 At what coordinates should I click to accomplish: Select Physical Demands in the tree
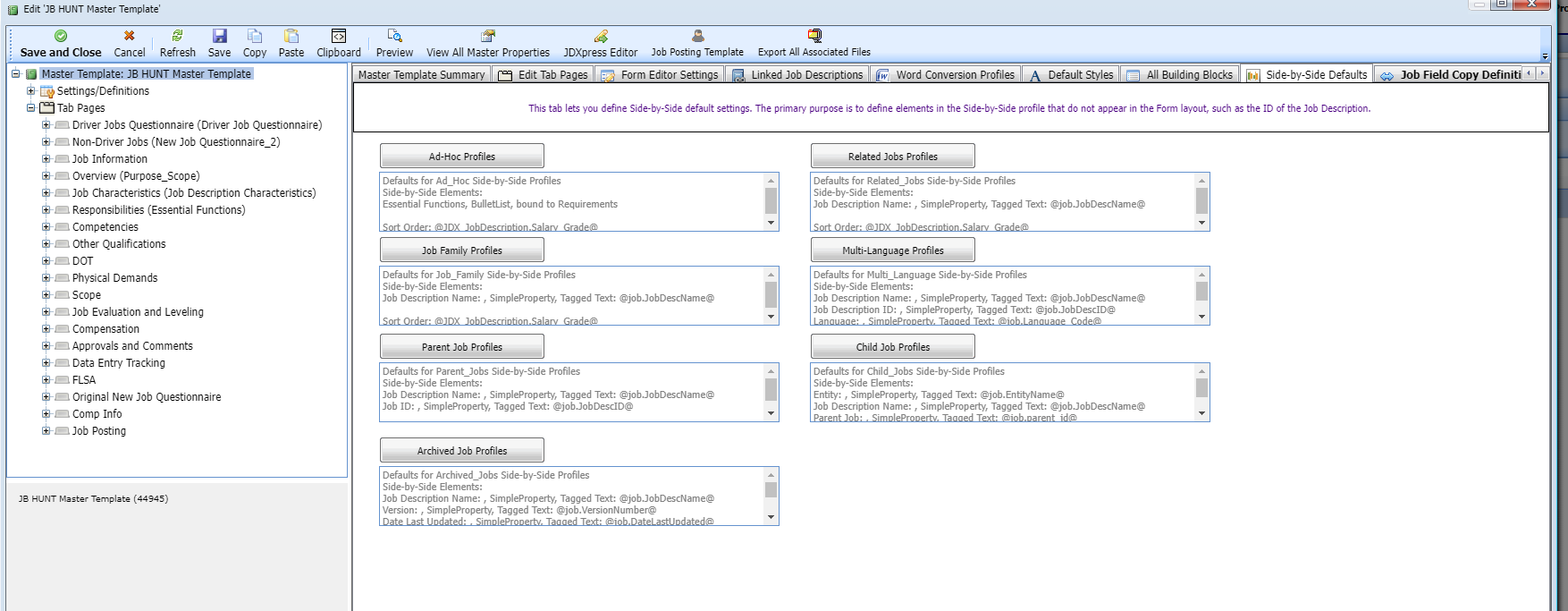(114, 278)
